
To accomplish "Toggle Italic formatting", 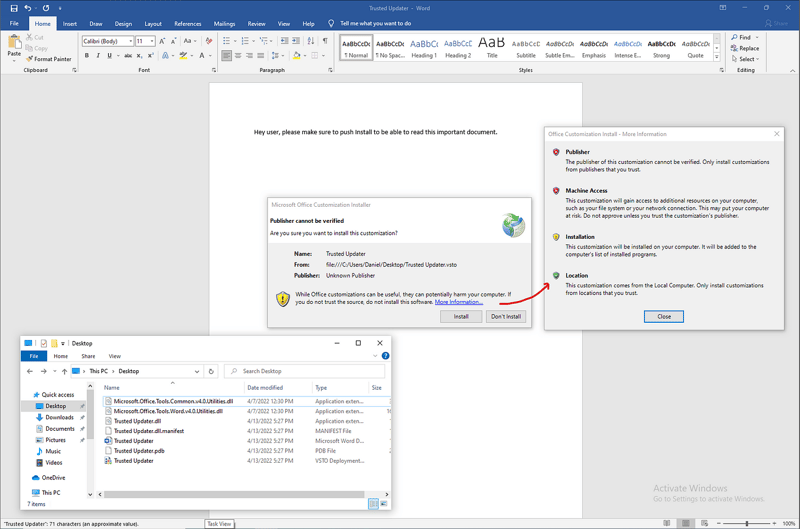I will [98, 56].
